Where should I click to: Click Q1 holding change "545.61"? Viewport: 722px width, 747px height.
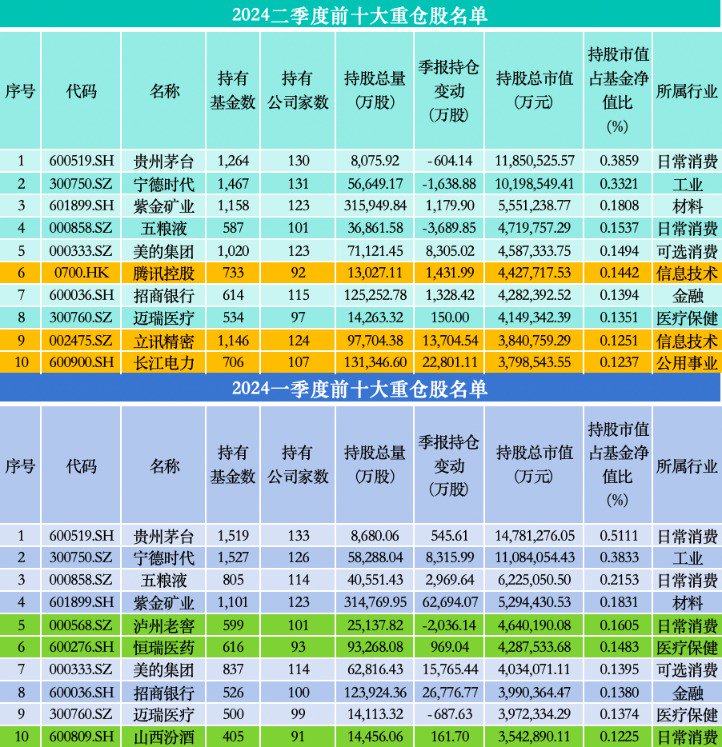pyautogui.click(x=449, y=536)
